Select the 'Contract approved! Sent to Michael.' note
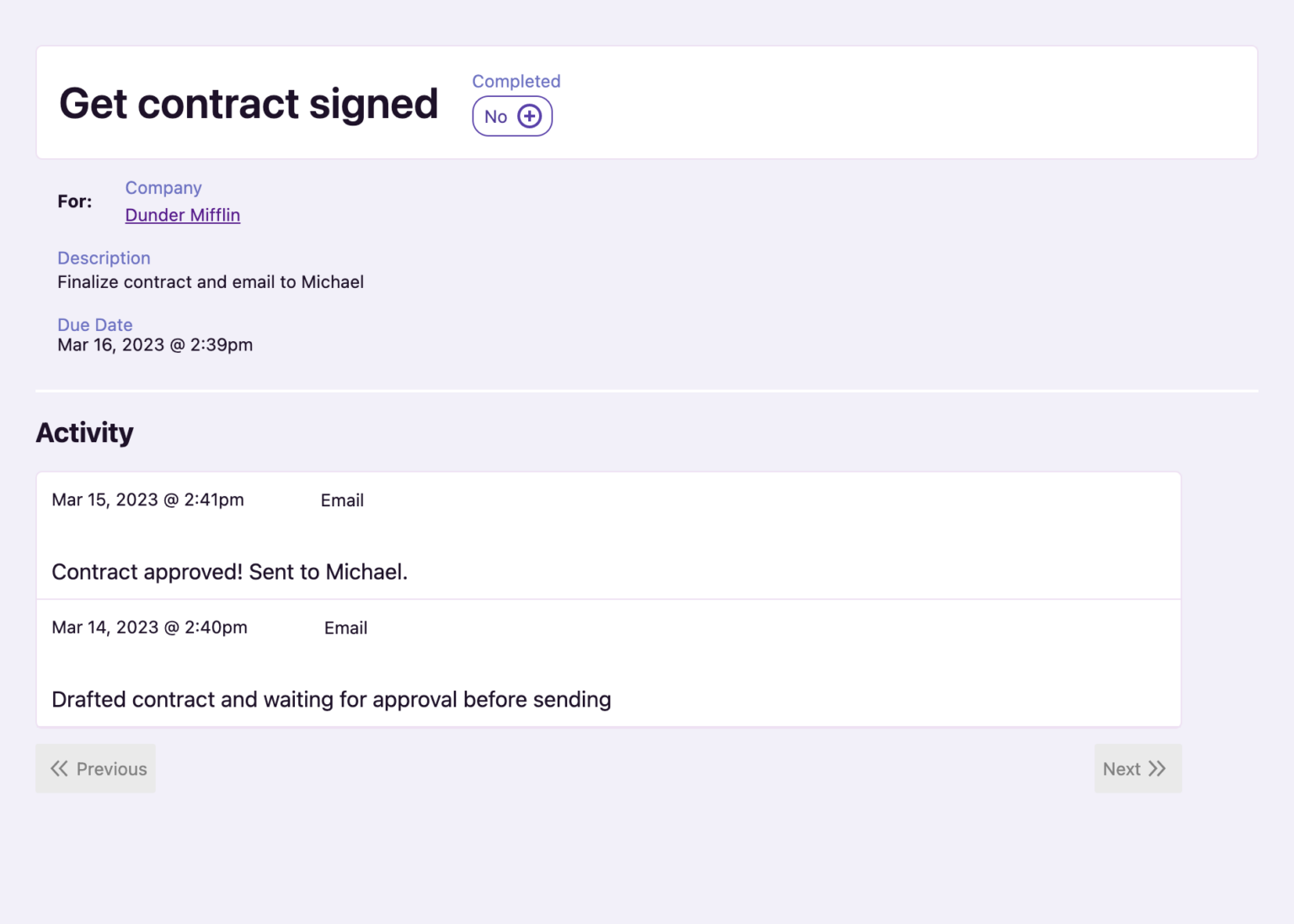The width and height of the screenshot is (1294, 924). click(229, 572)
